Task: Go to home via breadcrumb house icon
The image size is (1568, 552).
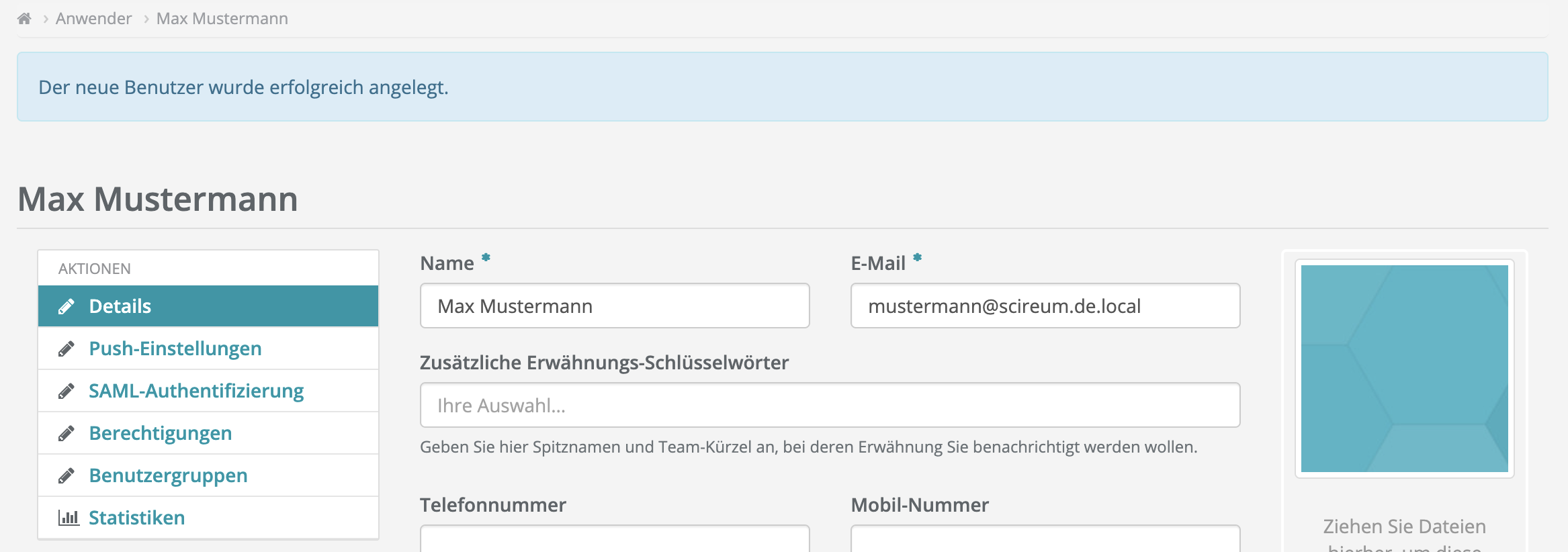Action: 24,19
